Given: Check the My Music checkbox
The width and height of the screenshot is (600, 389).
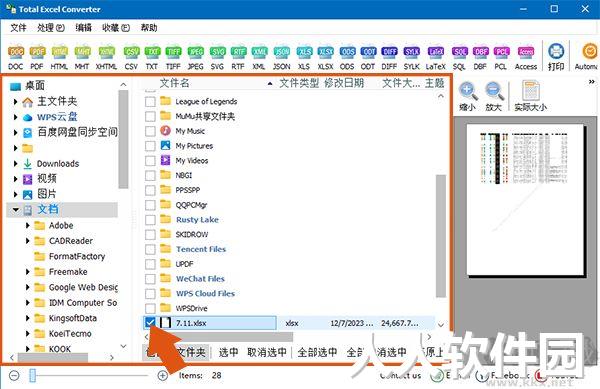Looking at the screenshot, I should click(150, 131).
